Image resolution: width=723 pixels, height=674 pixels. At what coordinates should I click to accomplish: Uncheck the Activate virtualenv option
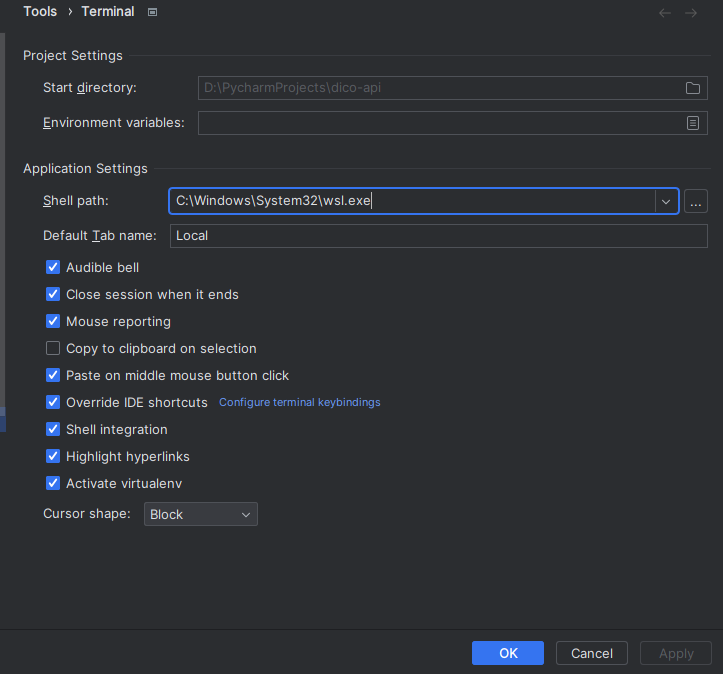tap(53, 483)
